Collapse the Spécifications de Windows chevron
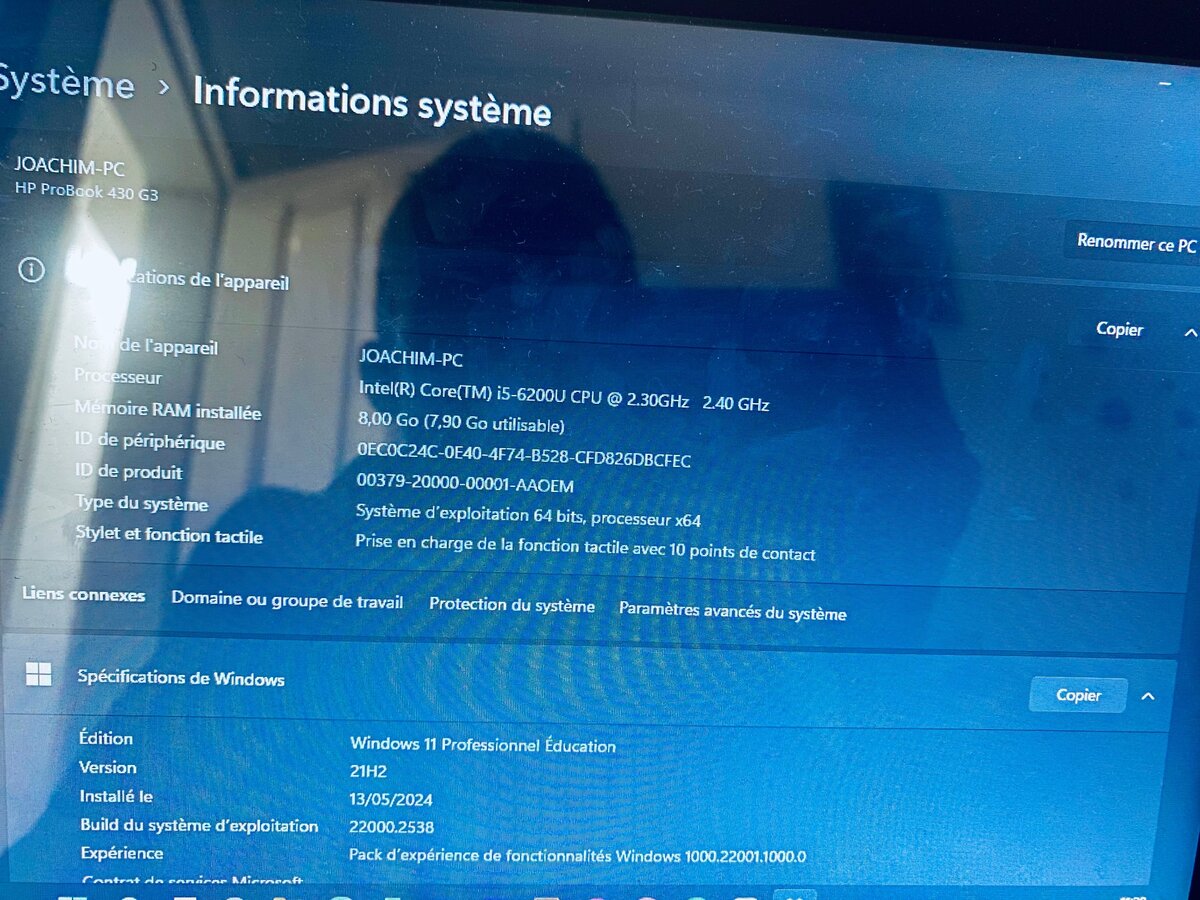The width and height of the screenshot is (1200, 900). click(x=1148, y=696)
